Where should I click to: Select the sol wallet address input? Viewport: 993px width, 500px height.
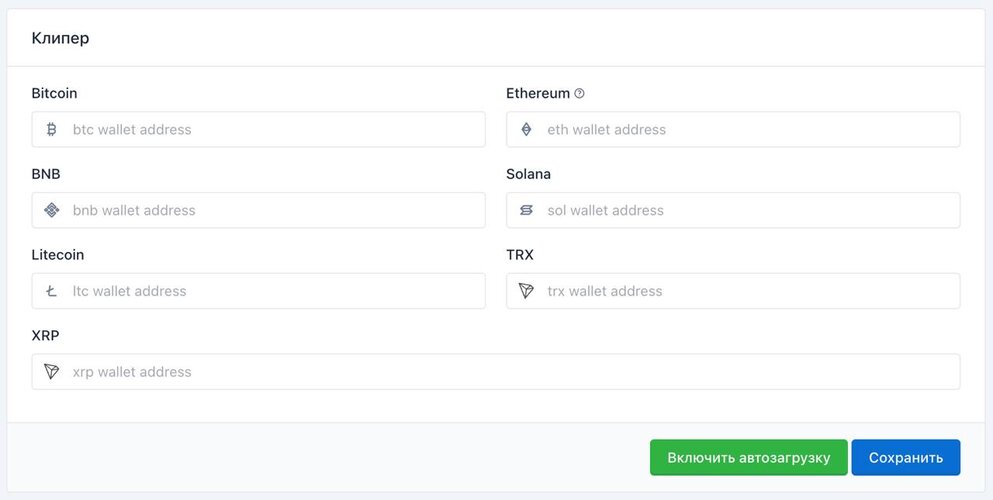733,210
